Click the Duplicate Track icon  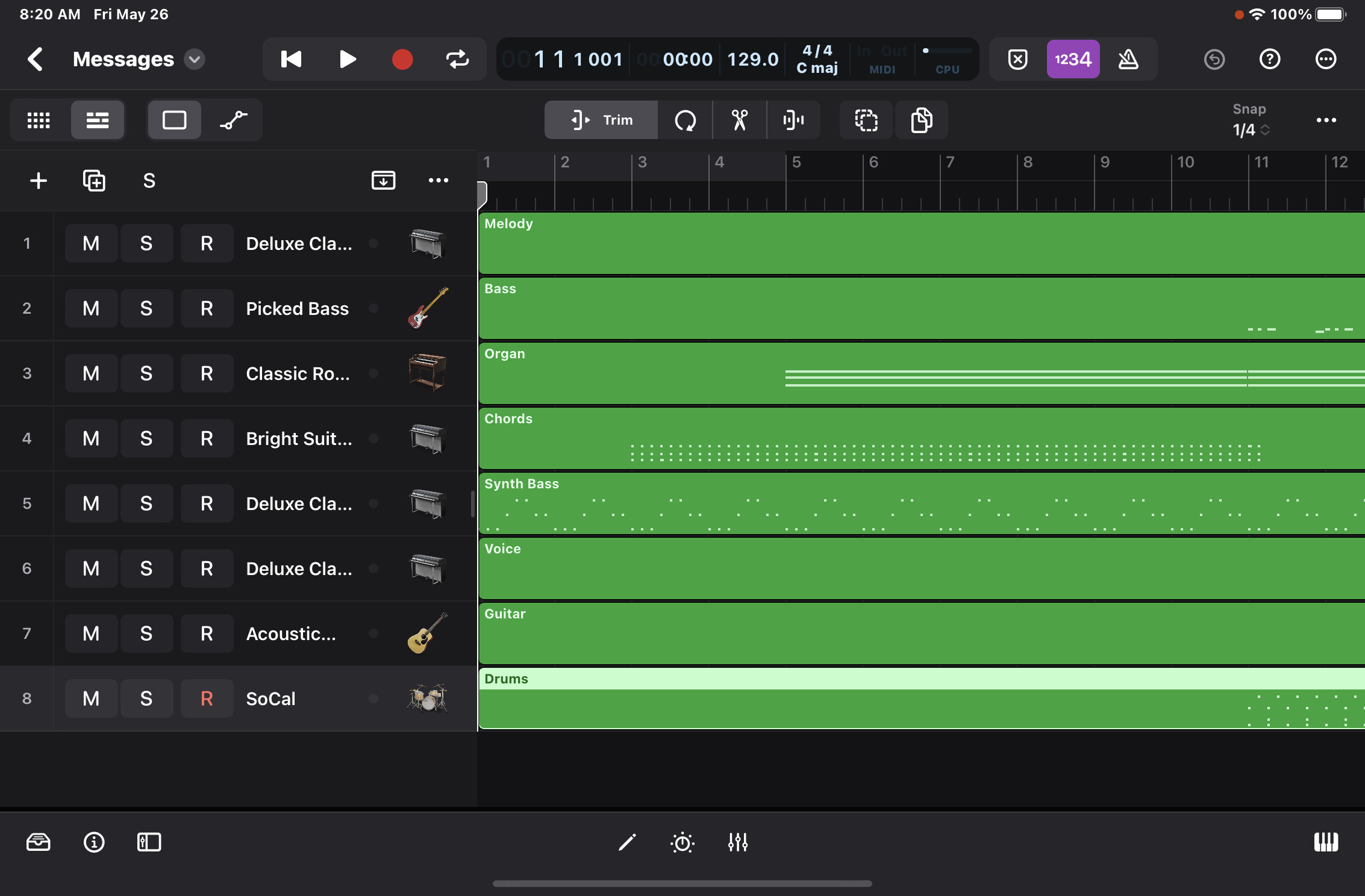click(x=94, y=181)
